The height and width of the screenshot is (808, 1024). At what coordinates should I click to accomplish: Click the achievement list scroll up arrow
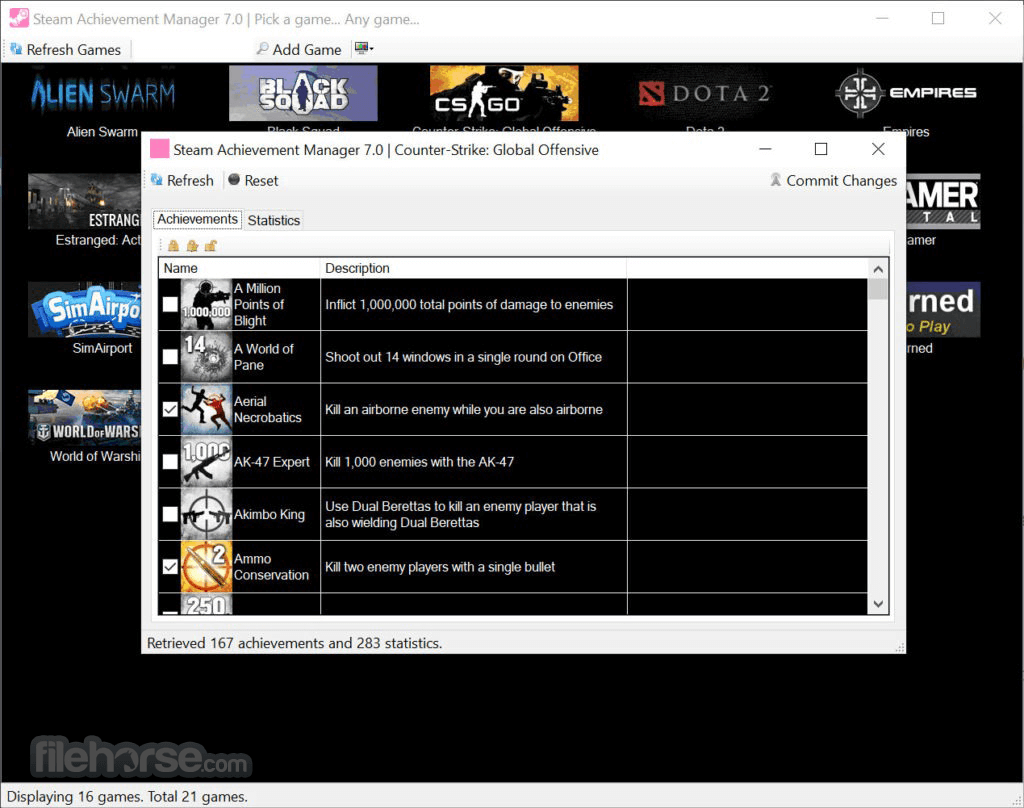(x=878, y=269)
